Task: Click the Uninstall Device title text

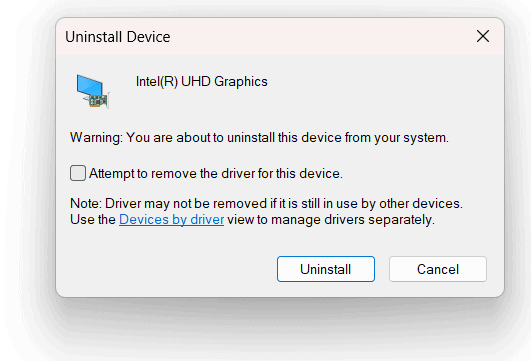Action: click(118, 37)
